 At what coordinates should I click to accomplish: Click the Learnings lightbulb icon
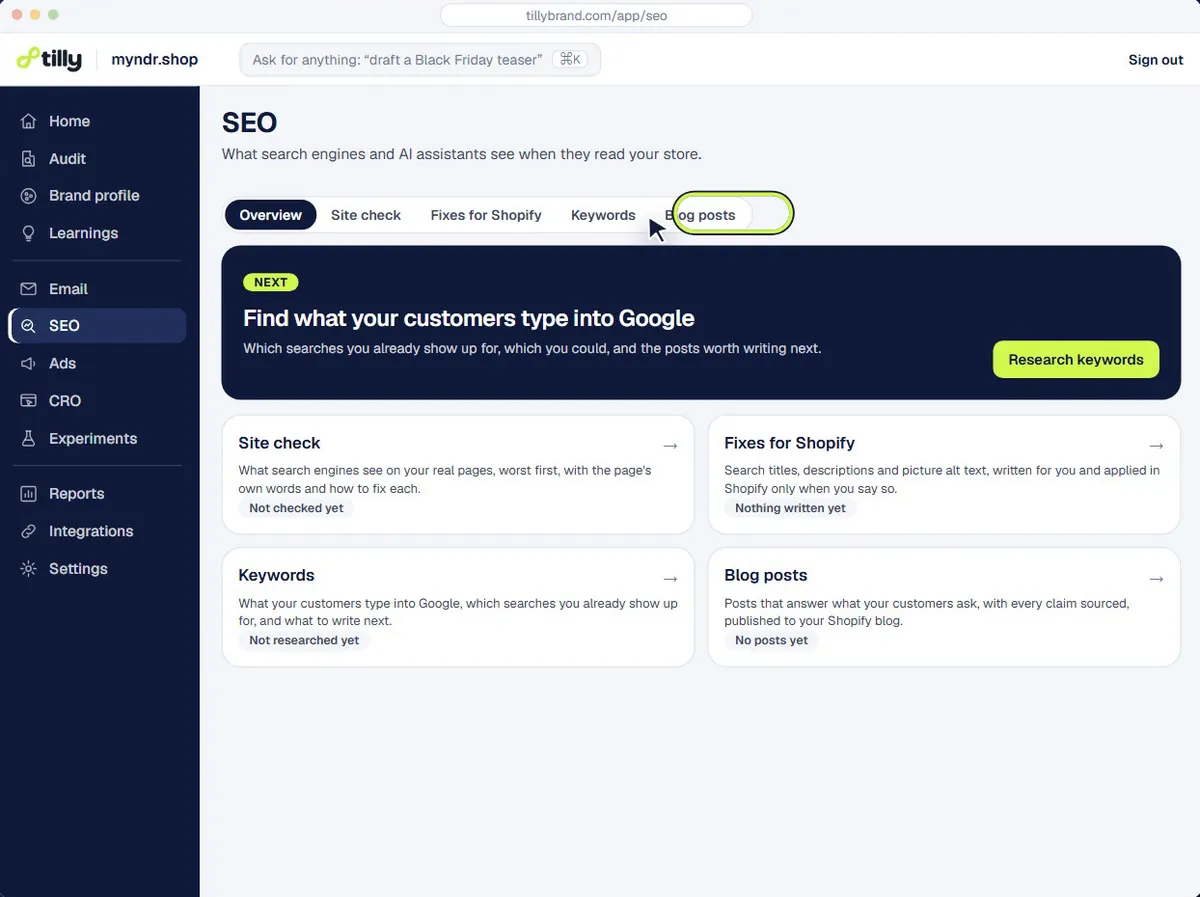[29, 233]
